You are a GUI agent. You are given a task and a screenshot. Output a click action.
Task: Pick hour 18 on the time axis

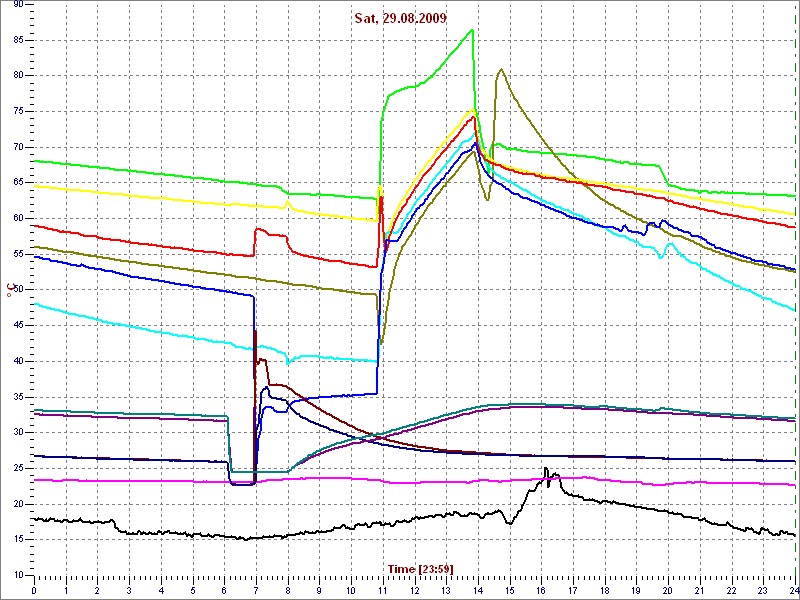605,591
